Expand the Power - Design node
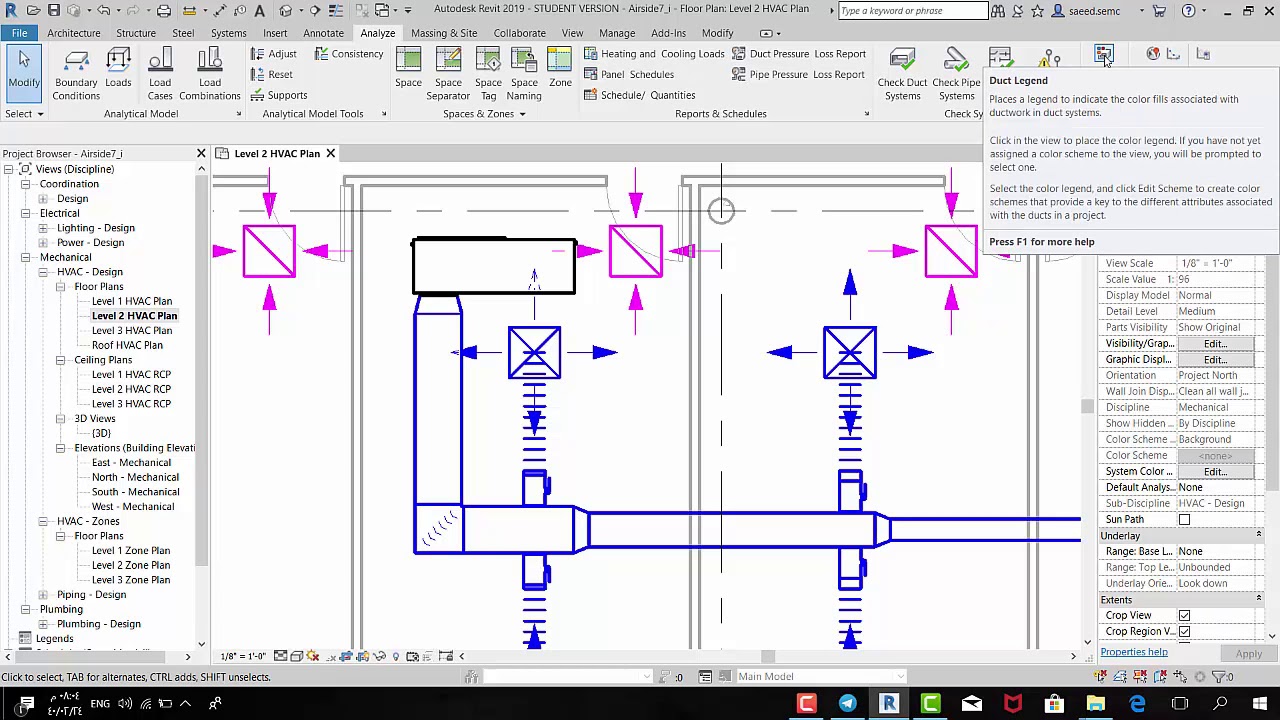This screenshot has height=720, width=1280. 43,243
